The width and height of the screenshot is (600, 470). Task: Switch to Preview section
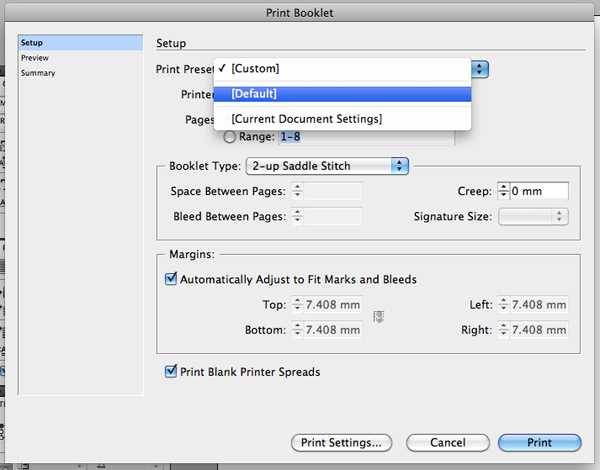81,58
